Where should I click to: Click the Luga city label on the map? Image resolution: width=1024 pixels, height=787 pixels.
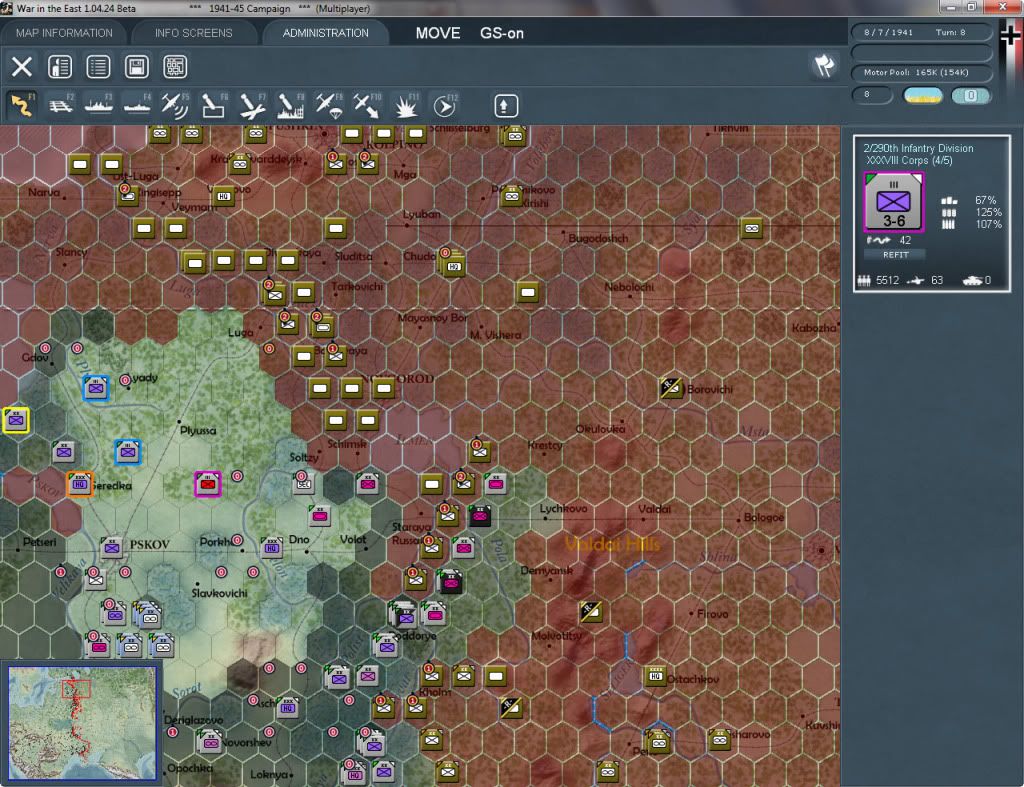tap(240, 332)
